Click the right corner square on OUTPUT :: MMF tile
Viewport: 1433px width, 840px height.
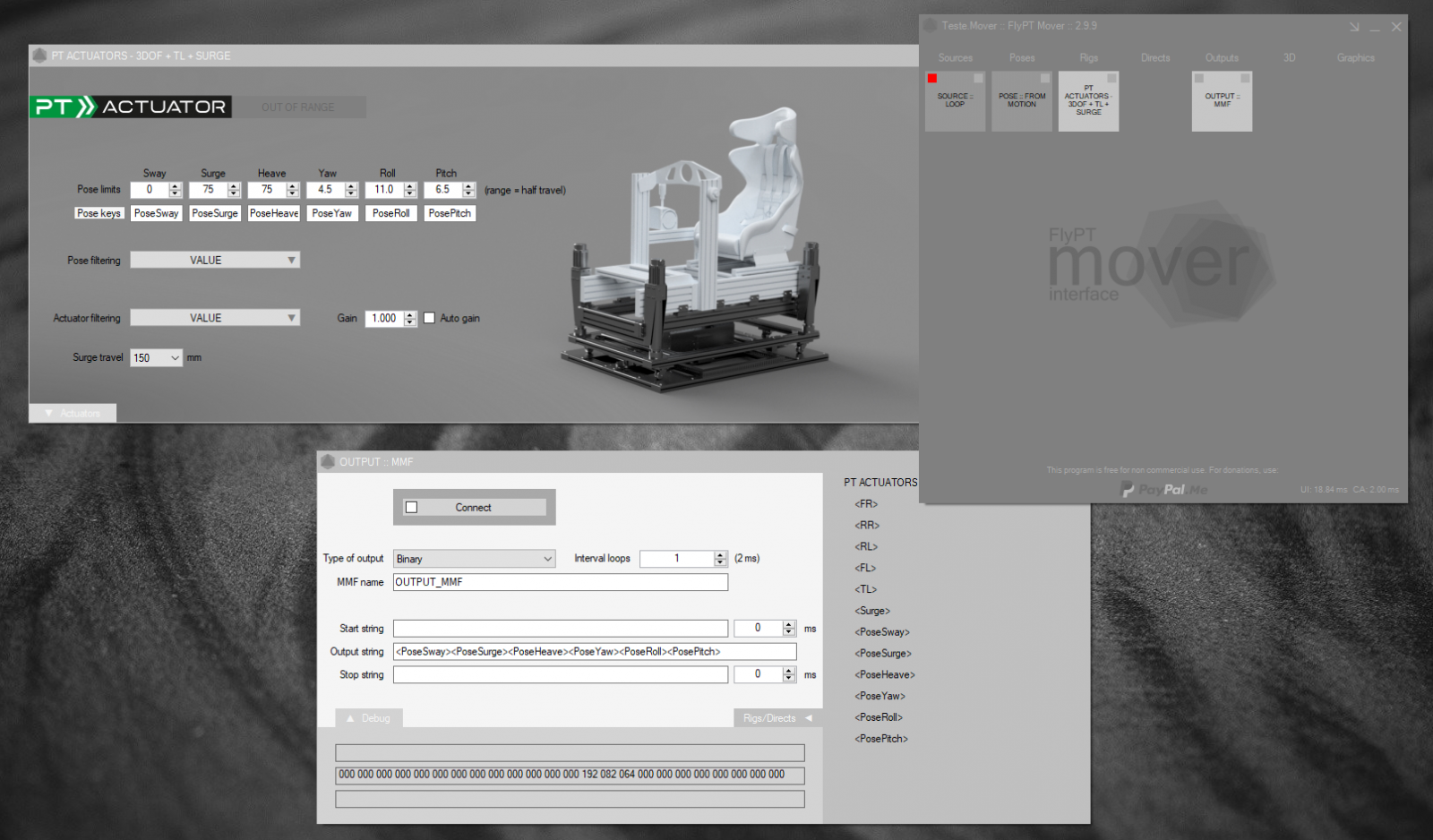click(x=1245, y=78)
